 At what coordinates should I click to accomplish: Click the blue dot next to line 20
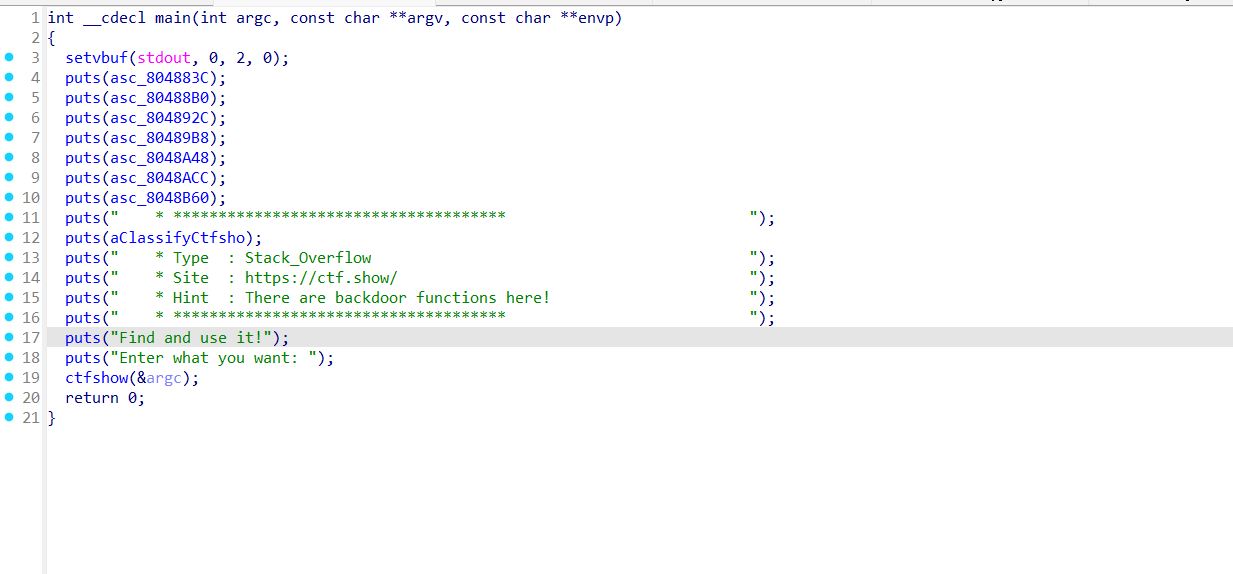click(x=10, y=398)
